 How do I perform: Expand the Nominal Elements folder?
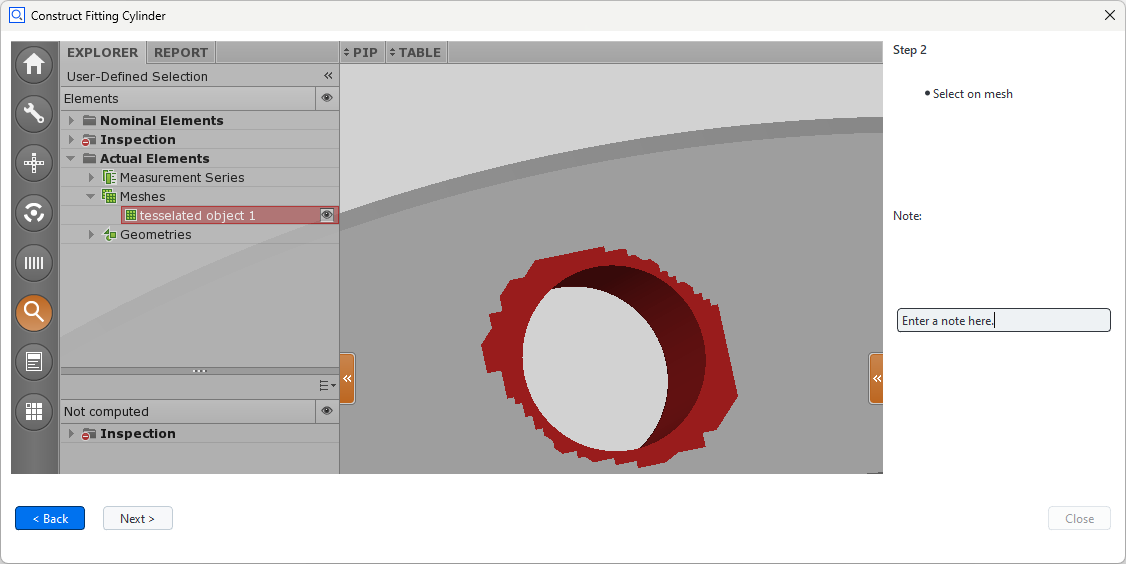pyautogui.click(x=72, y=121)
